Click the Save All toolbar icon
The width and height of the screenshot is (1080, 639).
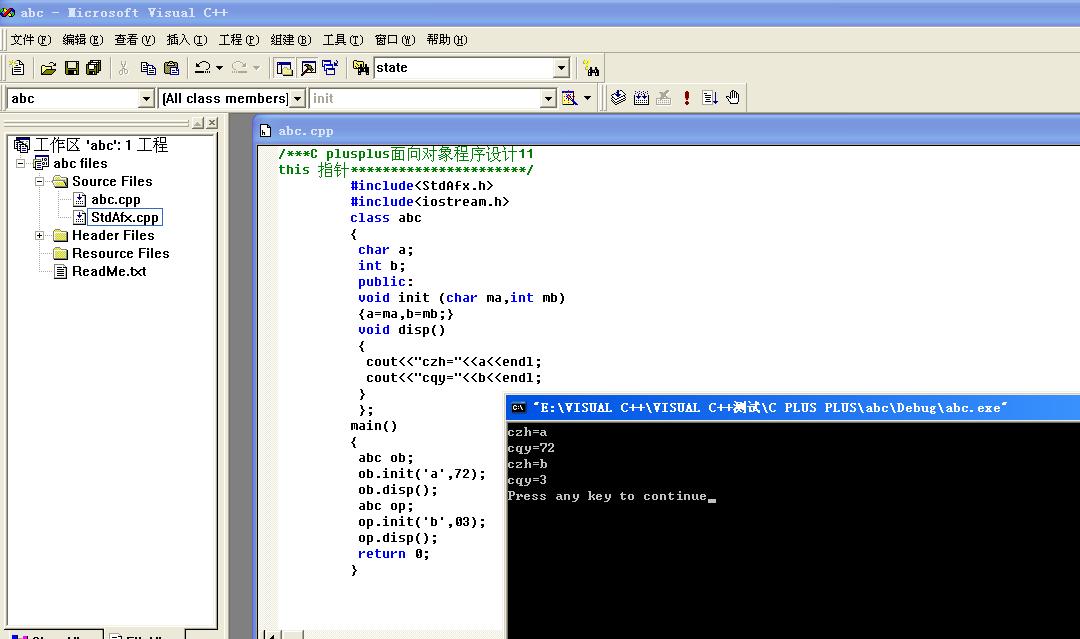(x=94, y=68)
